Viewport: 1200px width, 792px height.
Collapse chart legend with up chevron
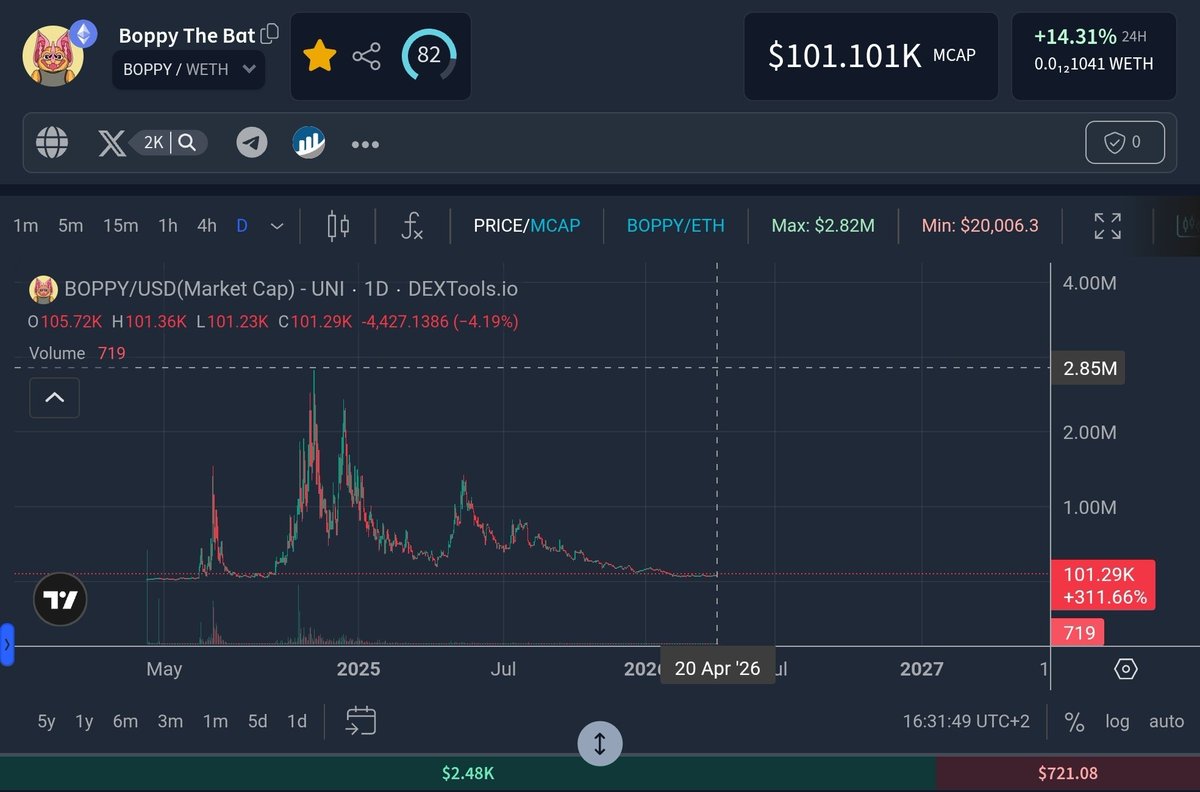(55, 398)
